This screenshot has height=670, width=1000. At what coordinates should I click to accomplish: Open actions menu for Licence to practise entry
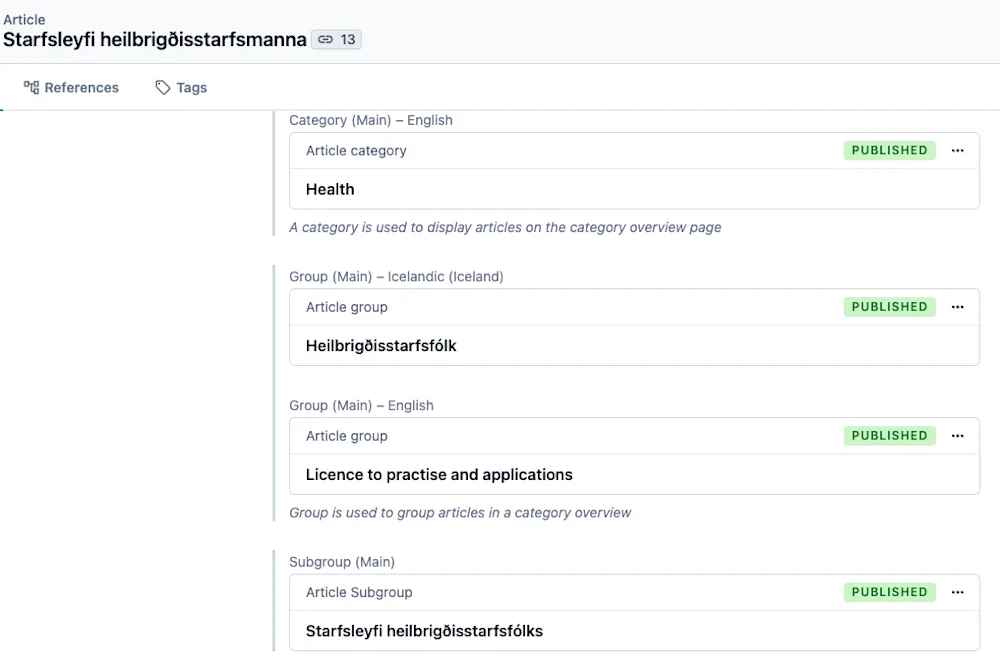pyautogui.click(x=957, y=436)
